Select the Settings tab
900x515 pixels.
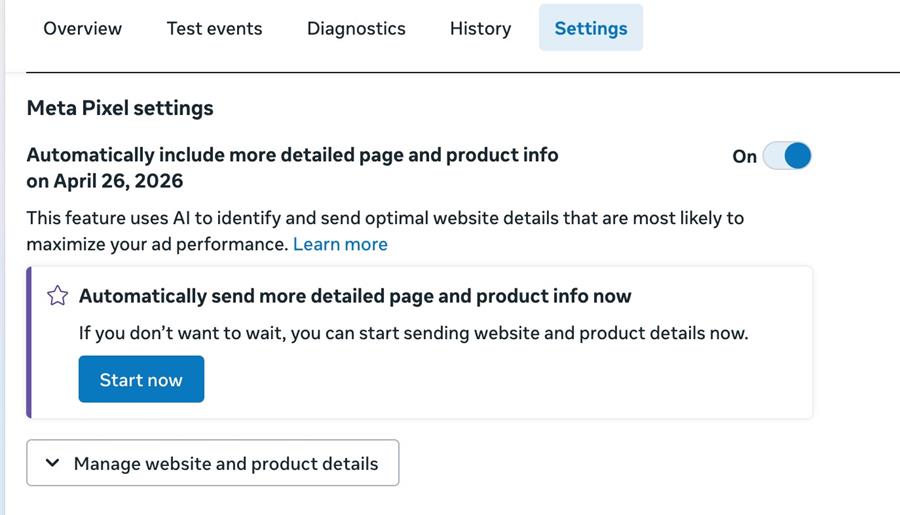click(591, 28)
